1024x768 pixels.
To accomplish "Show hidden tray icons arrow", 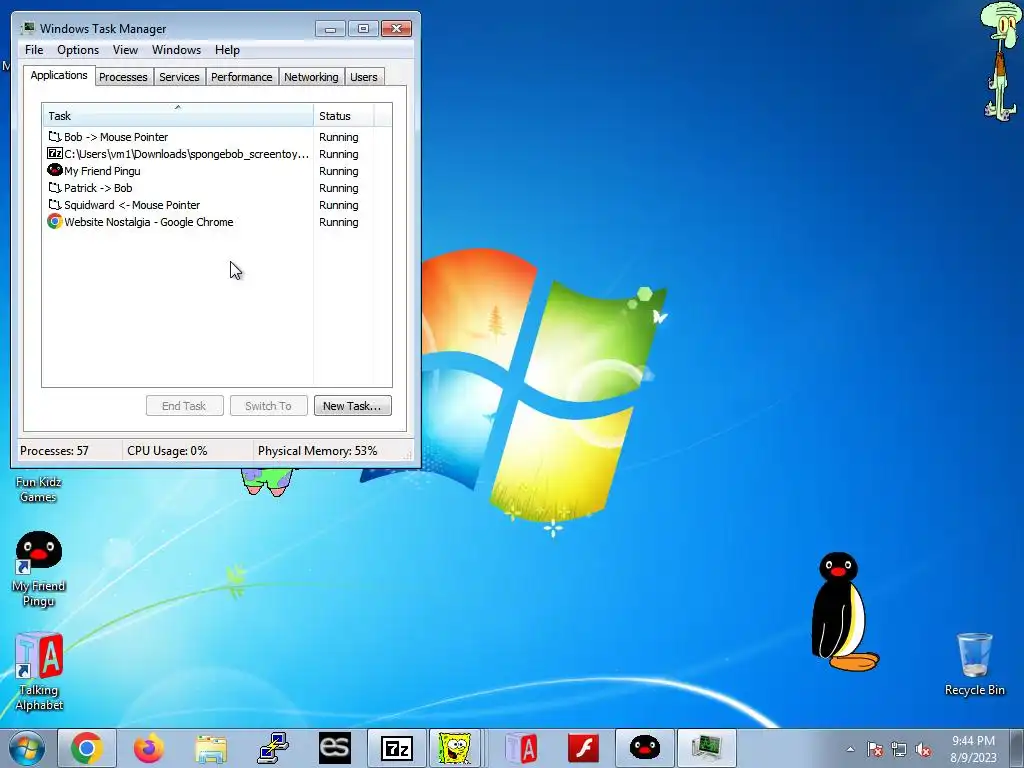I will (x=850, y=749).
